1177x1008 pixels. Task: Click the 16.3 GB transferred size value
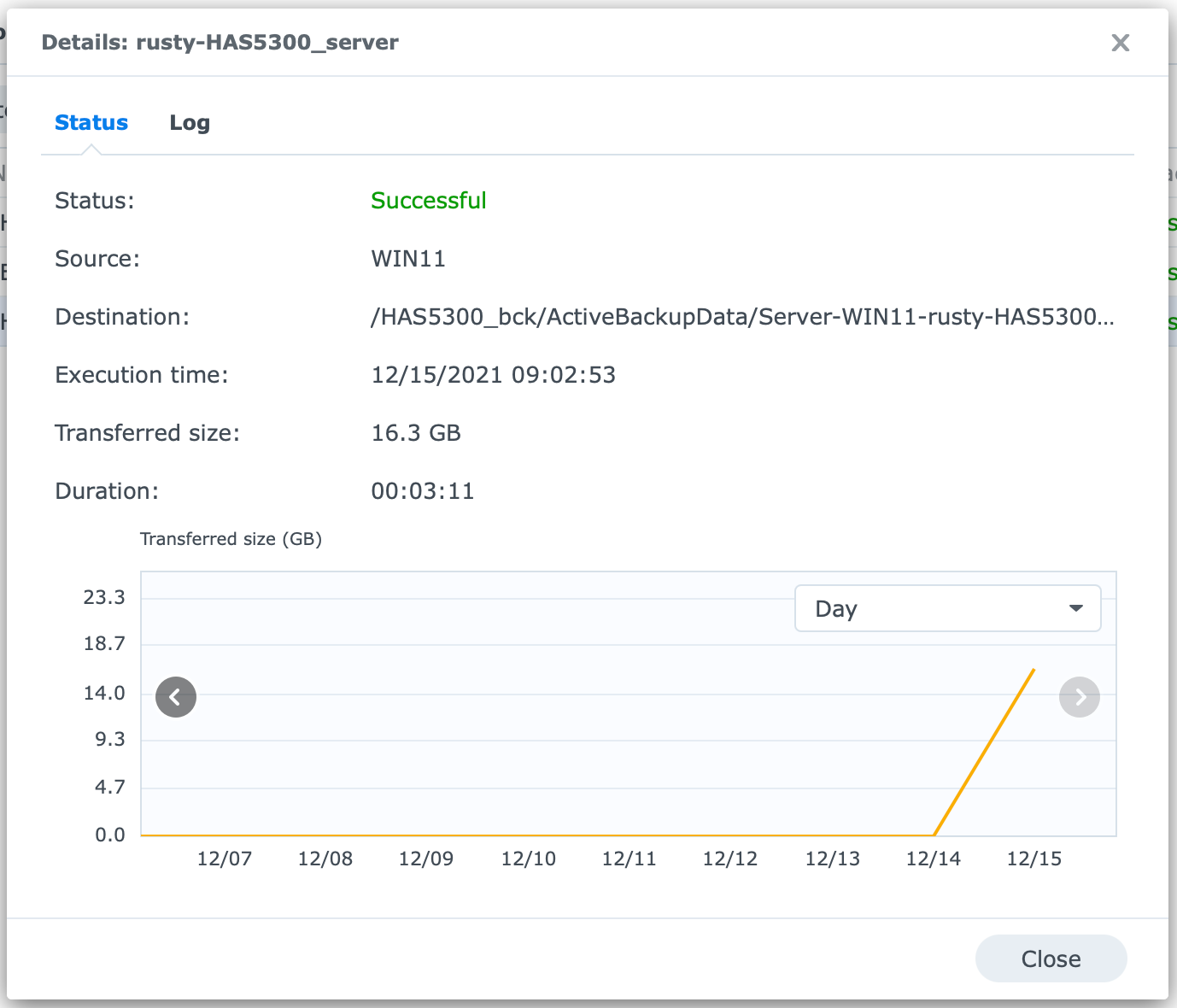click(416, 433)
